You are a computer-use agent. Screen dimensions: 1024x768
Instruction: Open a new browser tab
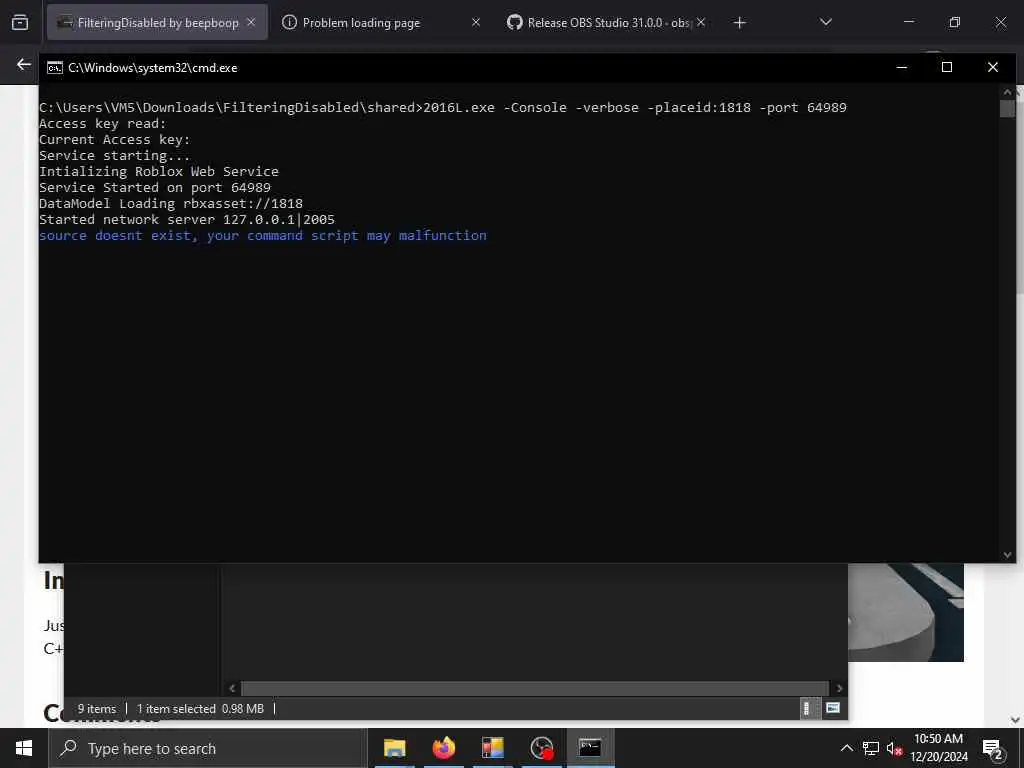(x=739, y=23)
